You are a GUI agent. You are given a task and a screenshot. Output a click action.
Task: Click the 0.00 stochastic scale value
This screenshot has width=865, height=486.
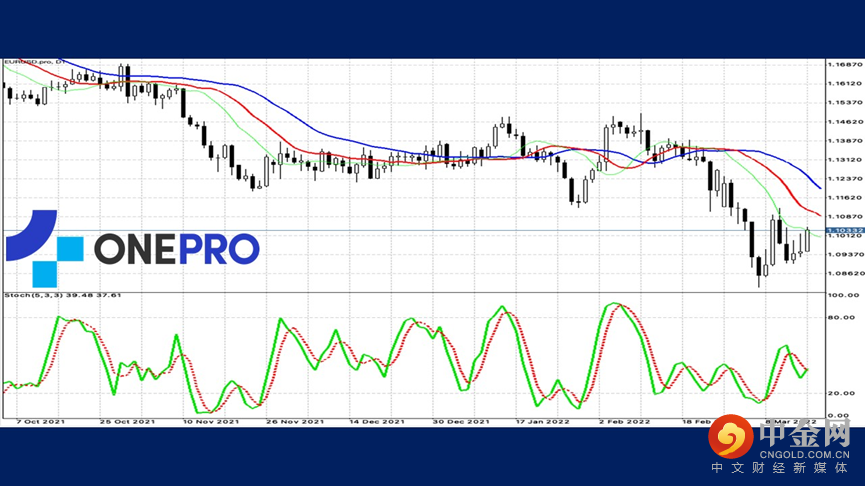coord(839,415)
